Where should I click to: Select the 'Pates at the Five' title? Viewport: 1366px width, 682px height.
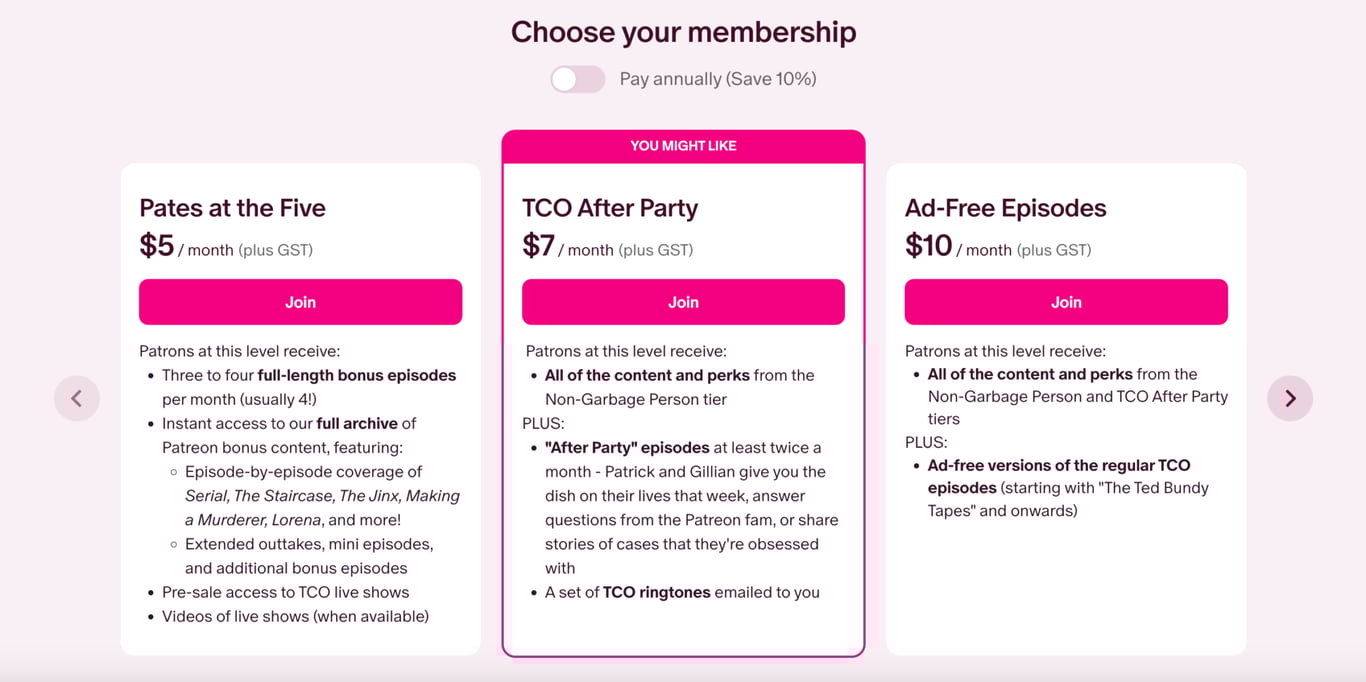233,208
